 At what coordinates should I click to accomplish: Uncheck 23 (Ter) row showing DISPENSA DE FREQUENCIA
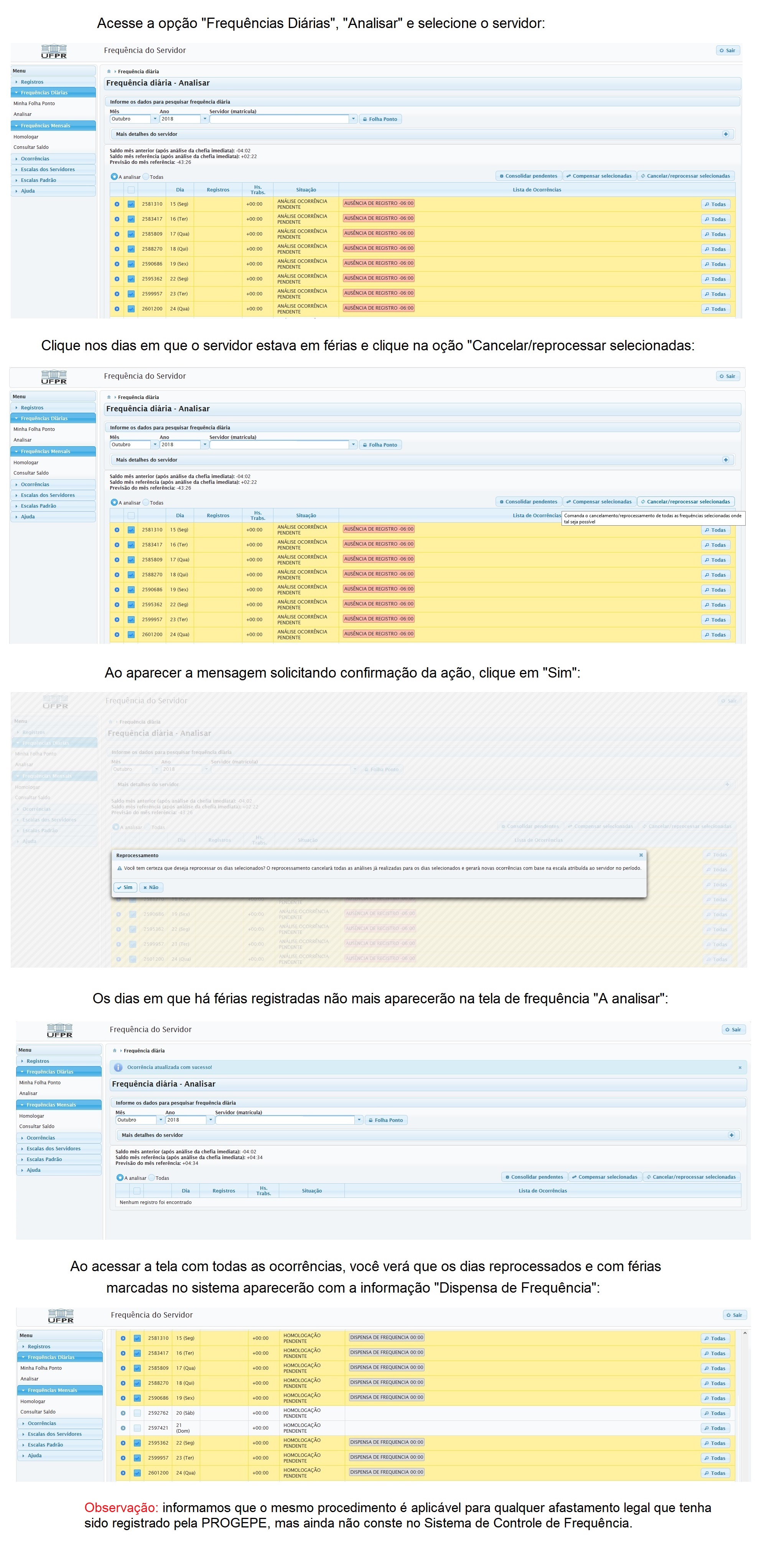point(137,1458)
